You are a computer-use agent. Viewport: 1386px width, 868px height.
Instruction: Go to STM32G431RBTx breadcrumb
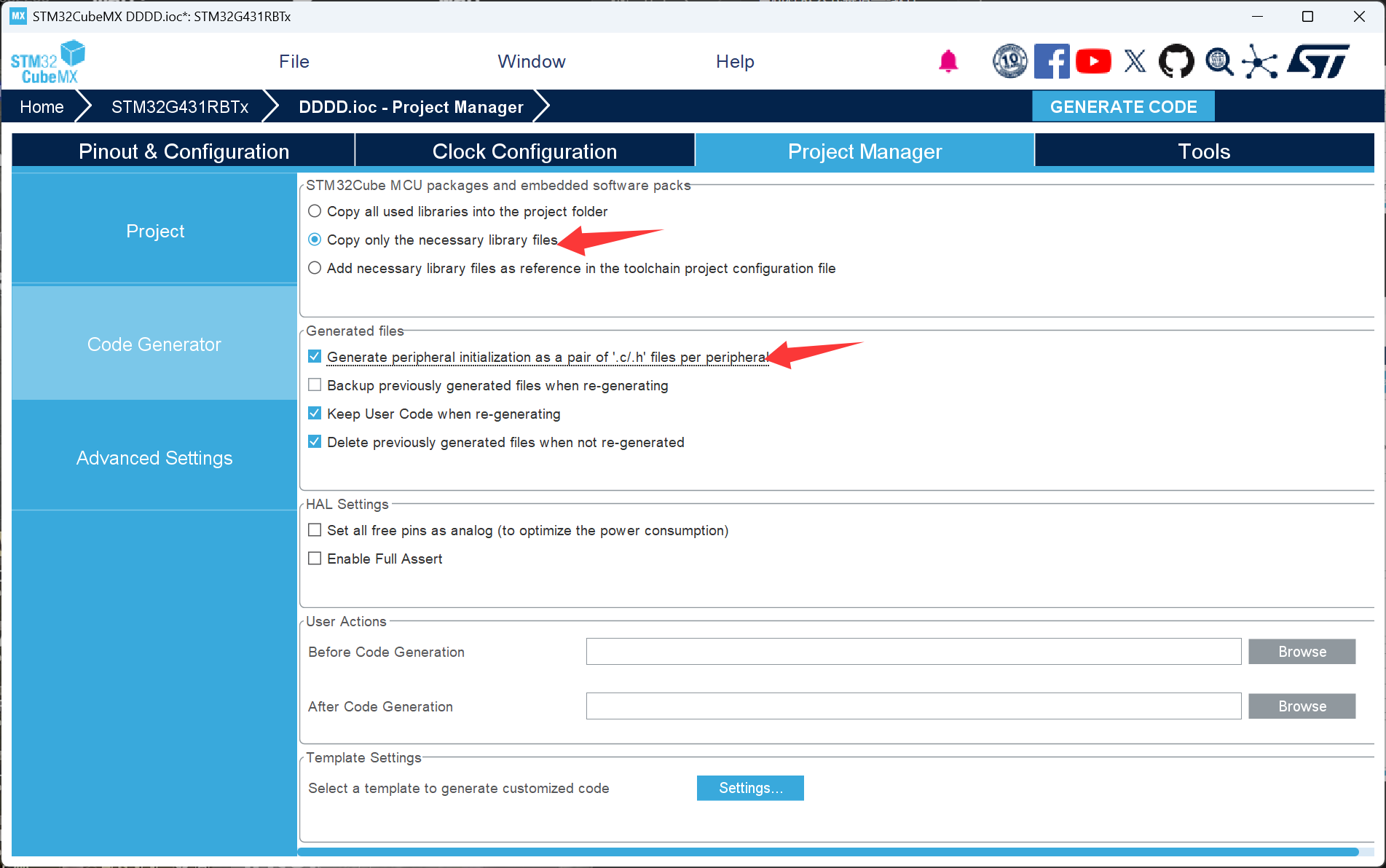[x=180, y=107]
